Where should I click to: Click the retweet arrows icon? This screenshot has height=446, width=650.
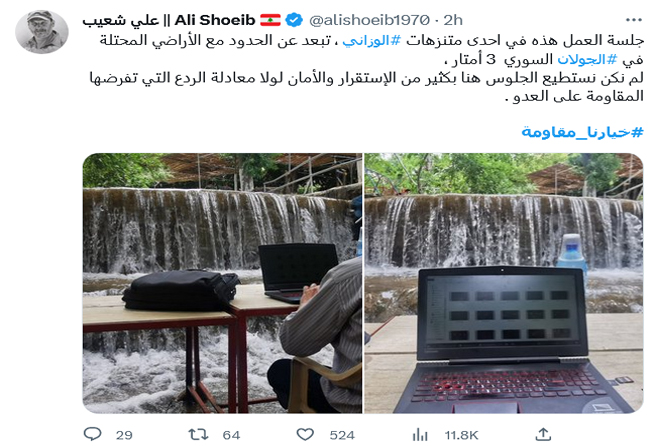pyautogui.click(x=198, y=434)
